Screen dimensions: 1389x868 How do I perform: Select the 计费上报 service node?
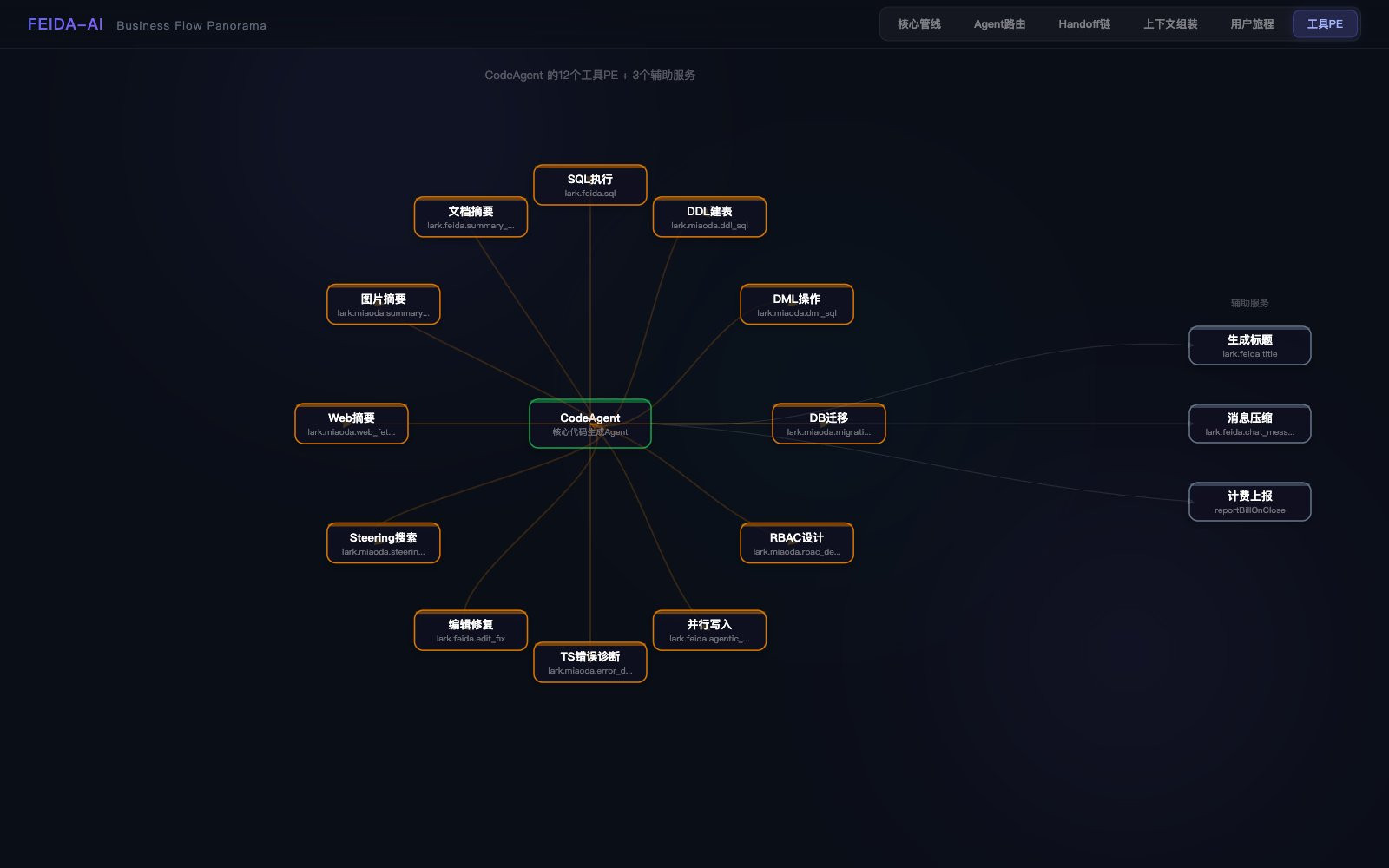pos(1250,502)
